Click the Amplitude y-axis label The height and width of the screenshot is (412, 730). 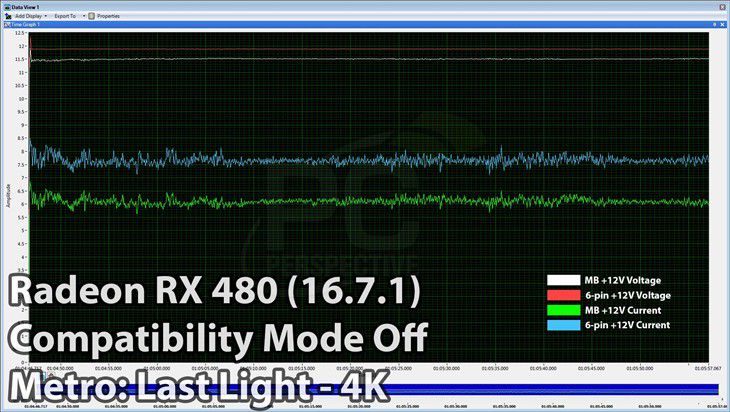click(x=8, y=196)
